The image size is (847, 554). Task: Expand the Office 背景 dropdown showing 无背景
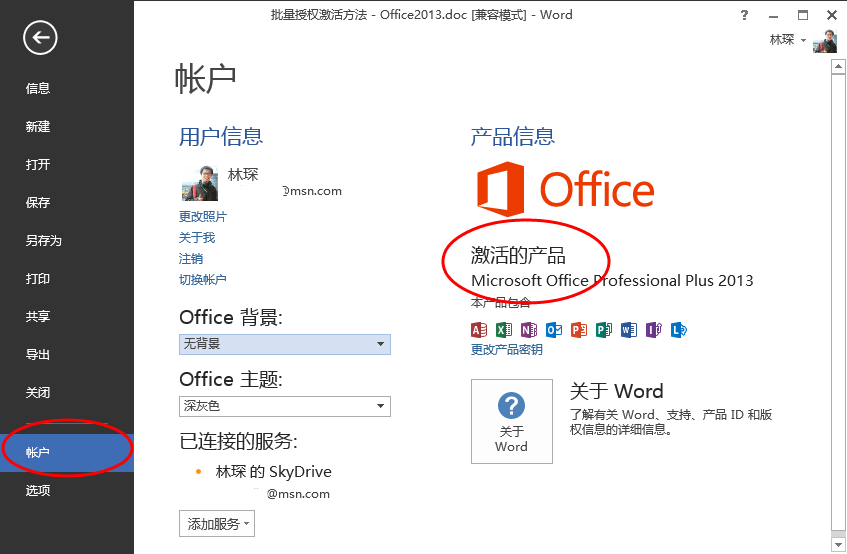pyautogui.click(x=285, y=344)
